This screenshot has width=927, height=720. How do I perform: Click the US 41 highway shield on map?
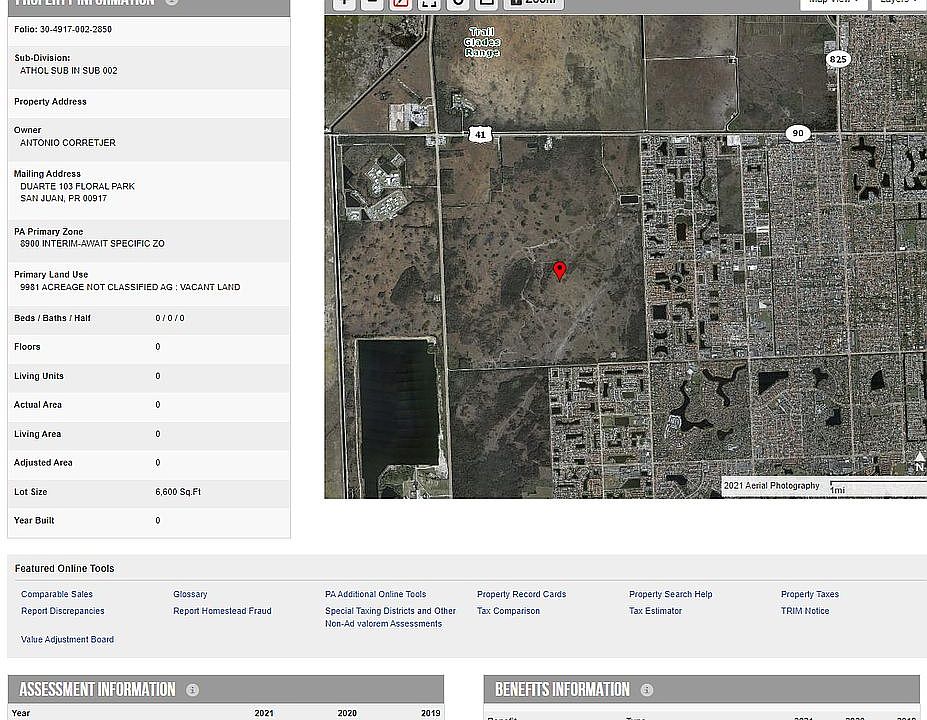tap(480, 134)
